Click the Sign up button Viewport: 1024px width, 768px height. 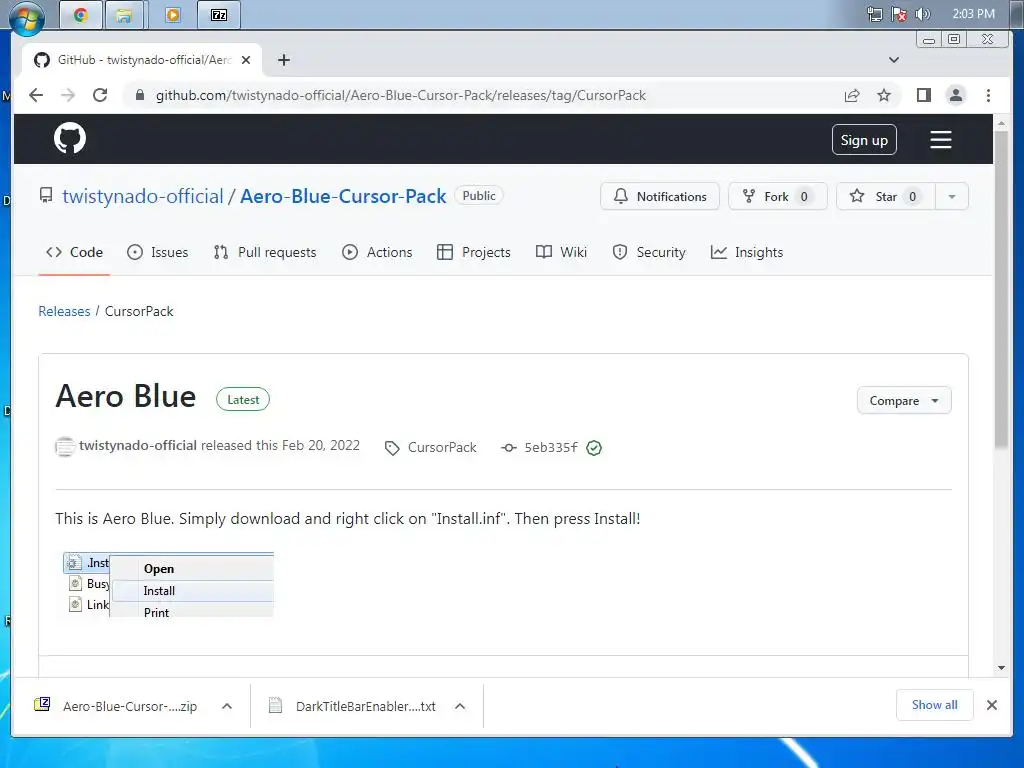pos(864,140)
